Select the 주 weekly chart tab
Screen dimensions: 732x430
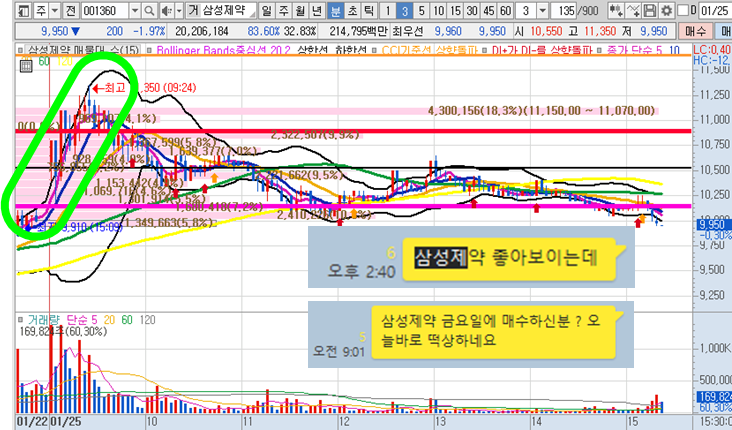coord(283,10)
